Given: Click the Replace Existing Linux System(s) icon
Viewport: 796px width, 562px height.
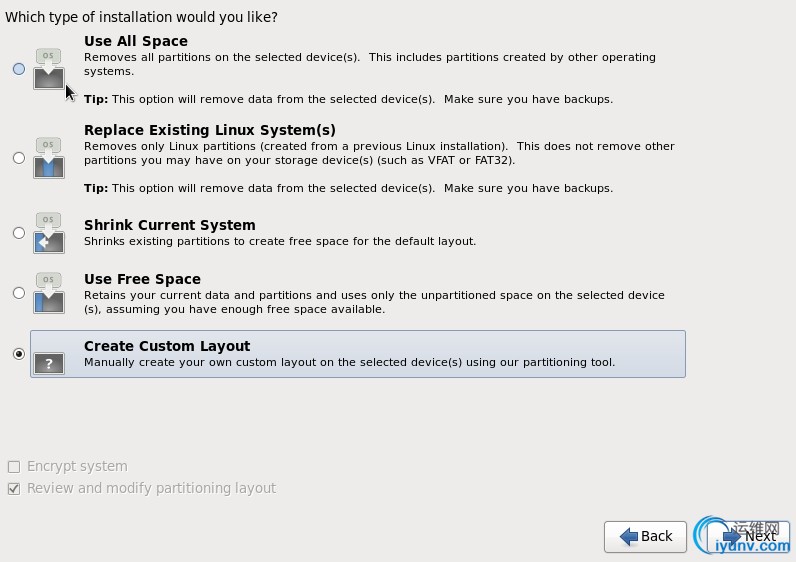Looking at the screenshot, I should (x=49, y=158).
